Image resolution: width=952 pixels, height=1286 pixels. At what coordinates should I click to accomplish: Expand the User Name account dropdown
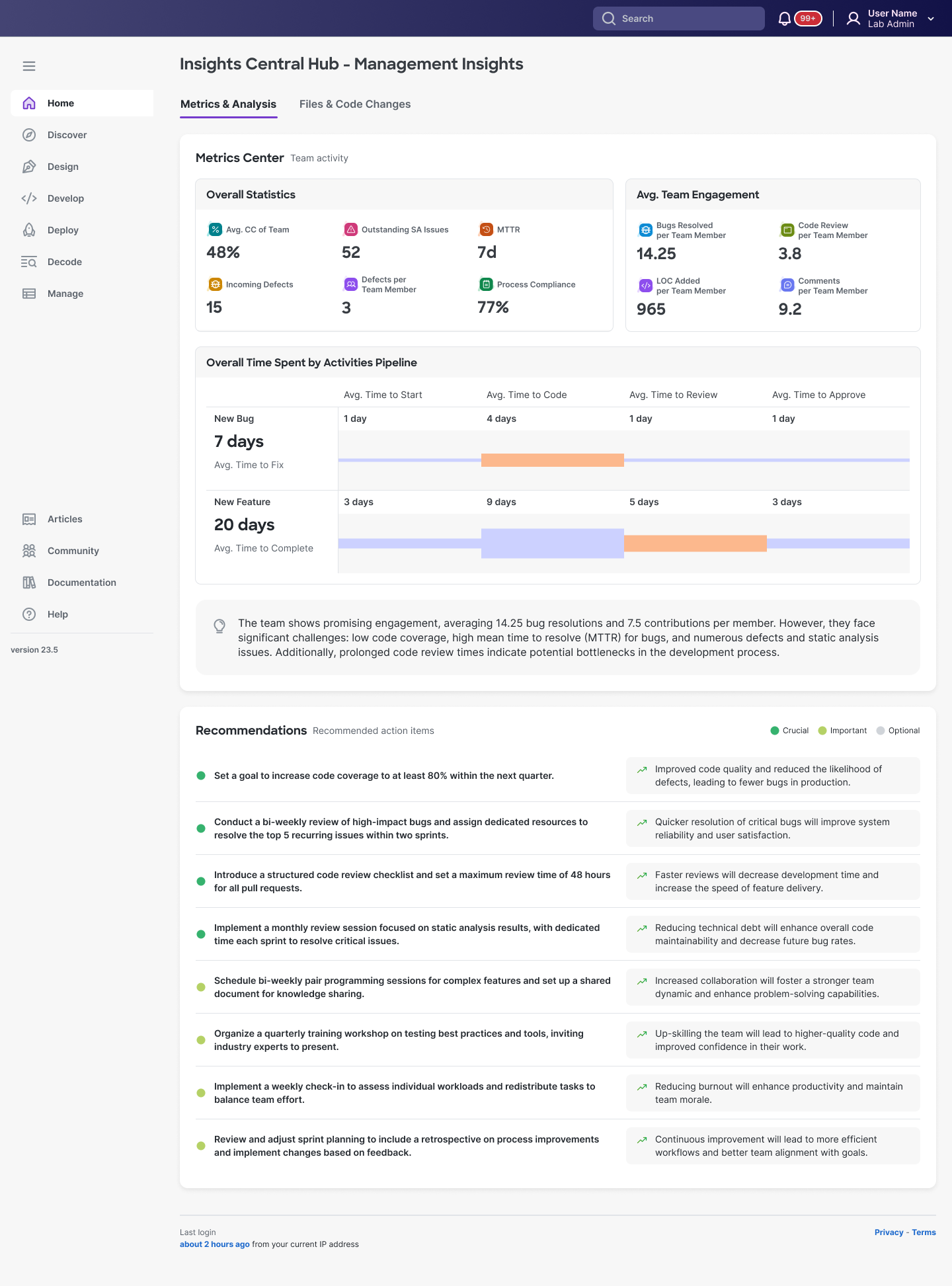pyautogui.click(x=931, y=19)
